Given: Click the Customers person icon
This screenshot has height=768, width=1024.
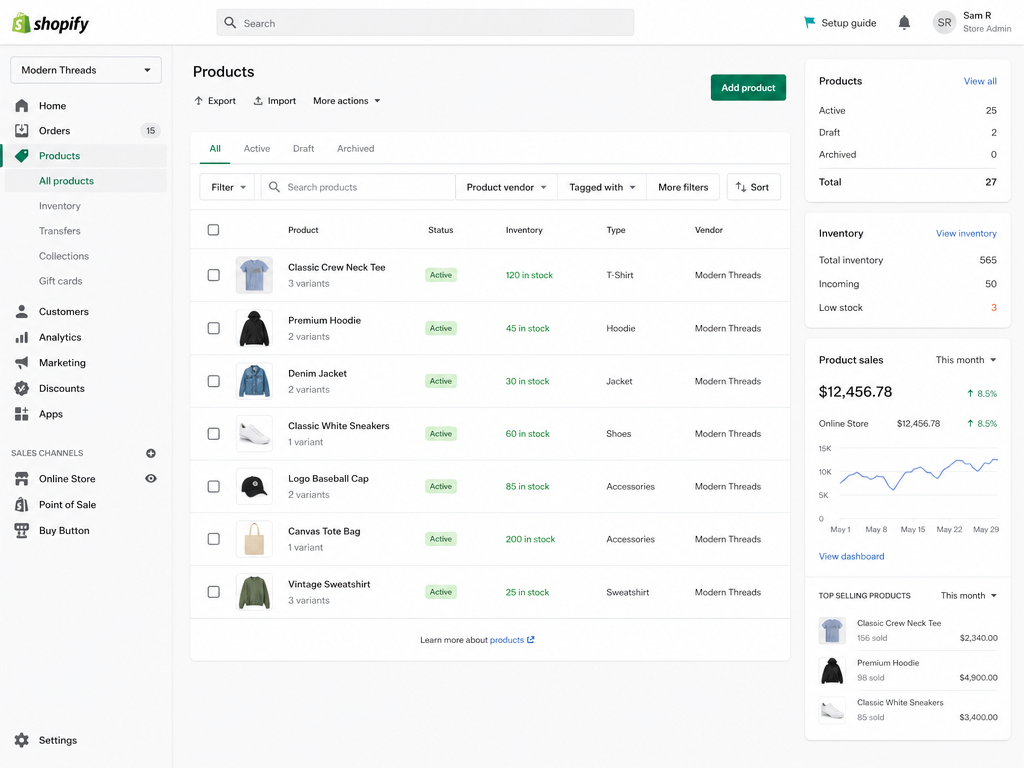Looking at the screenshot, I should click(x=22, y=312).
